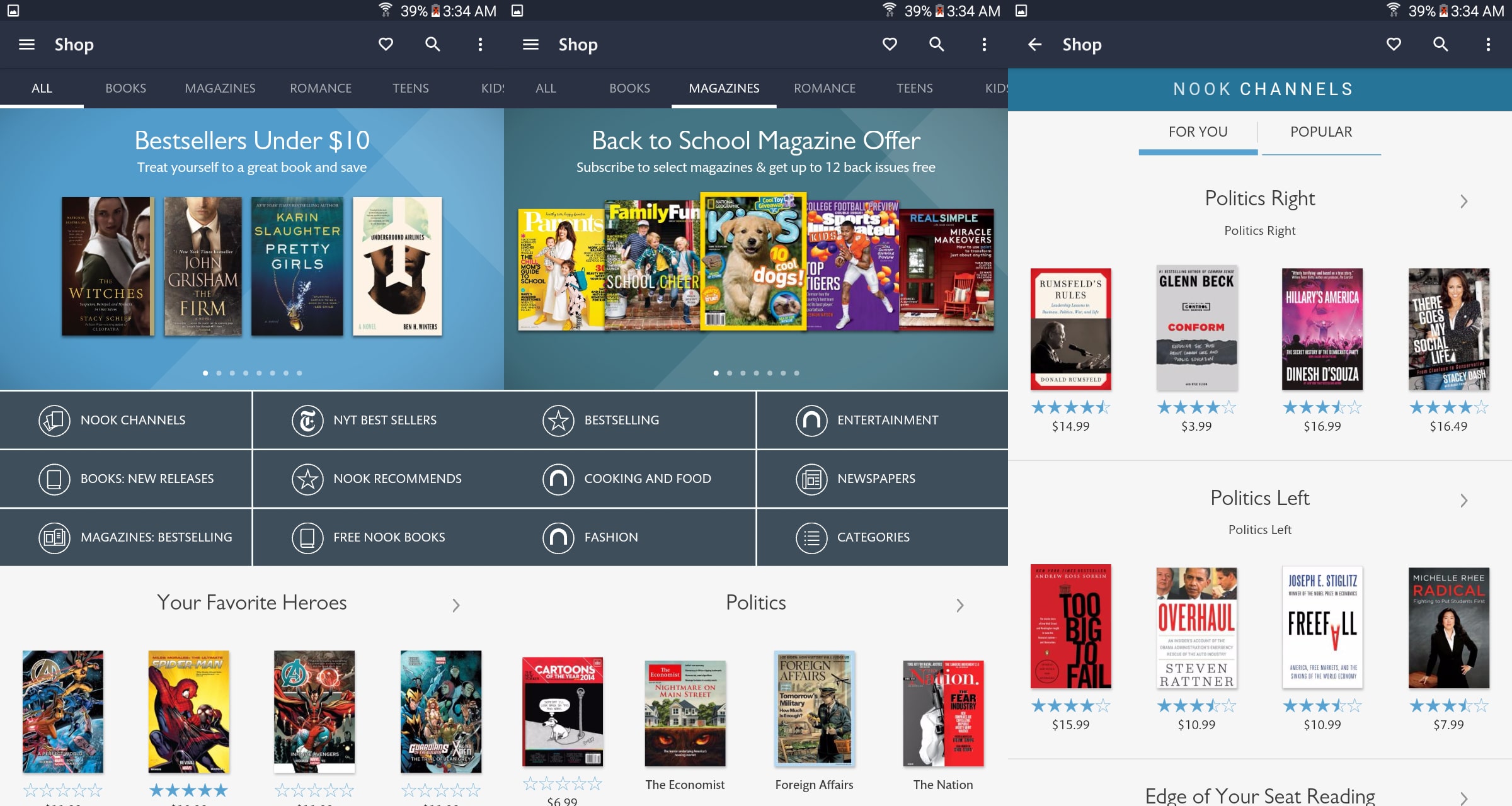This screenshot has width=1512, height=806.
Task: Tap Bestsellers Under $10 banner title
Action: coord(252,140)
